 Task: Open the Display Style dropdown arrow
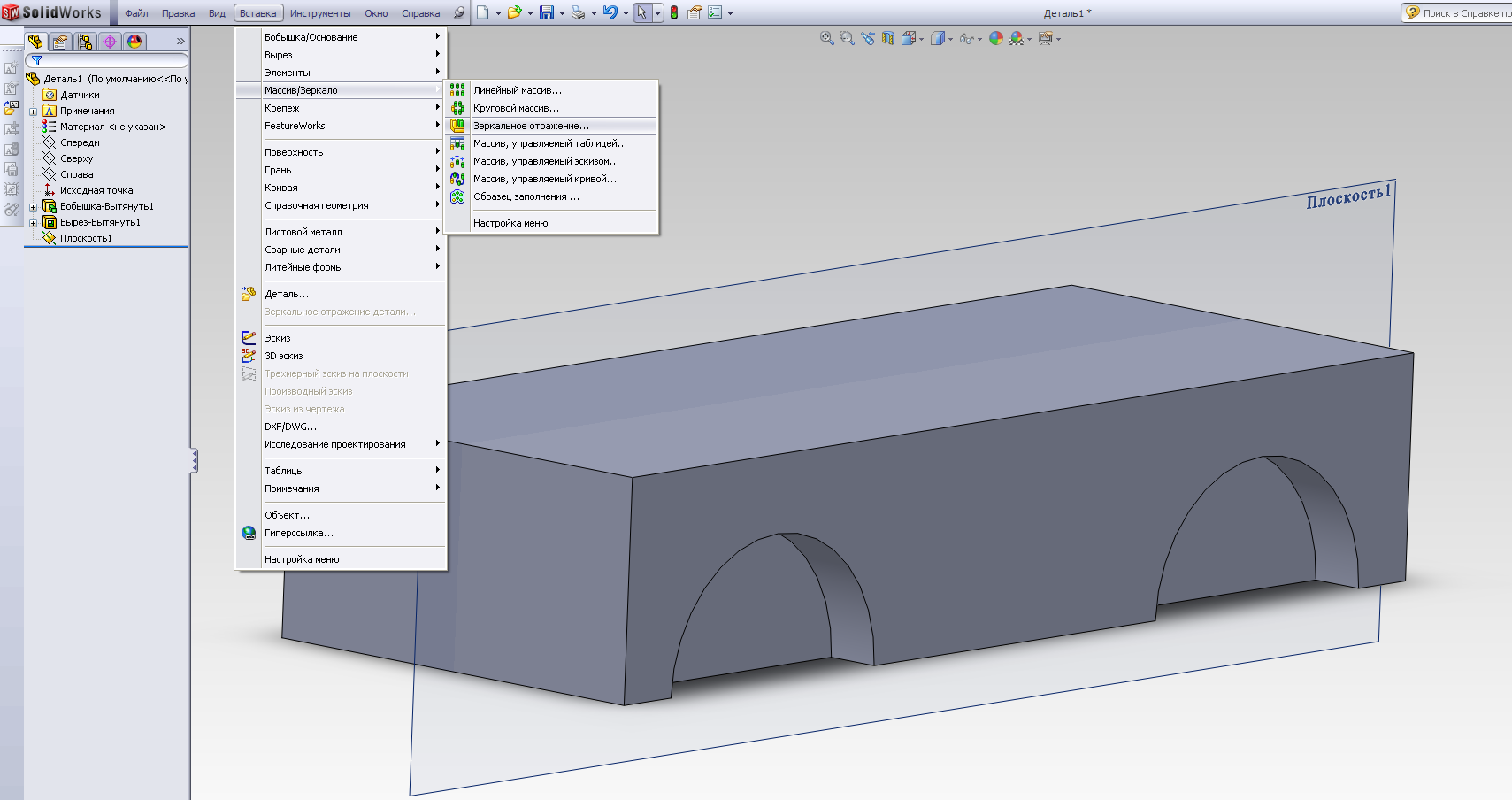950,39
